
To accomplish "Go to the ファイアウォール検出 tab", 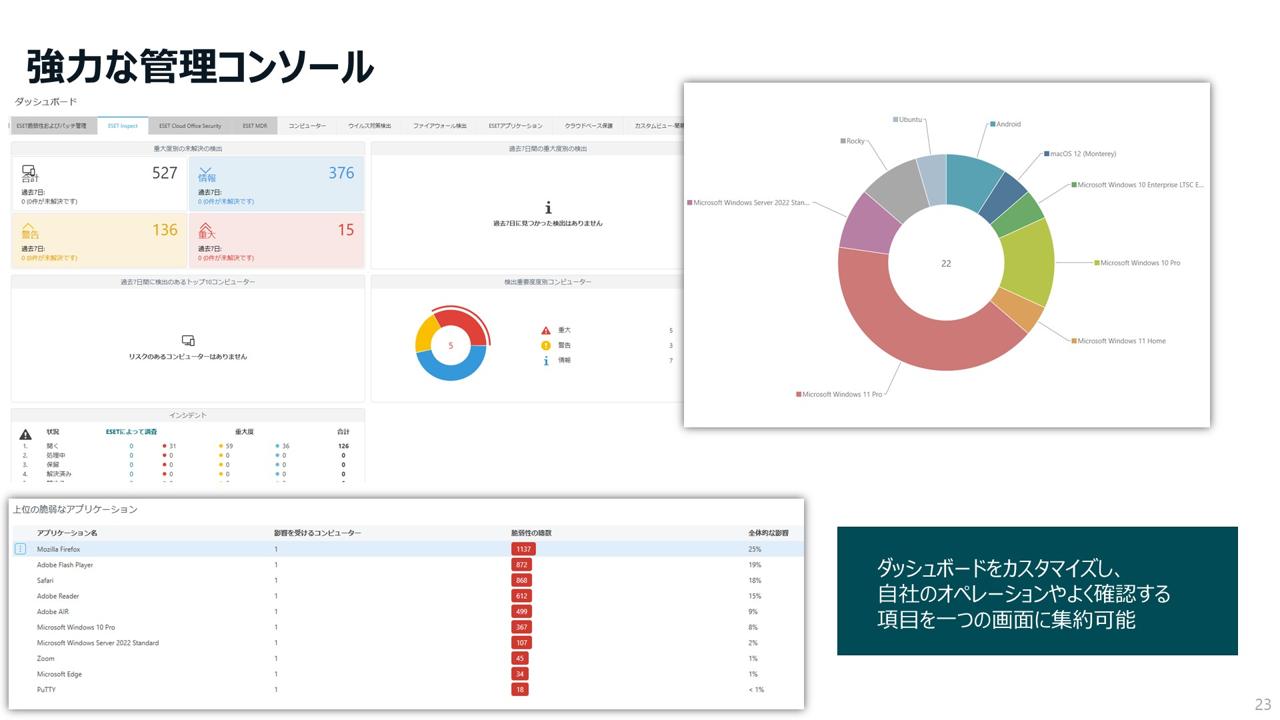I will coord(439,126).
